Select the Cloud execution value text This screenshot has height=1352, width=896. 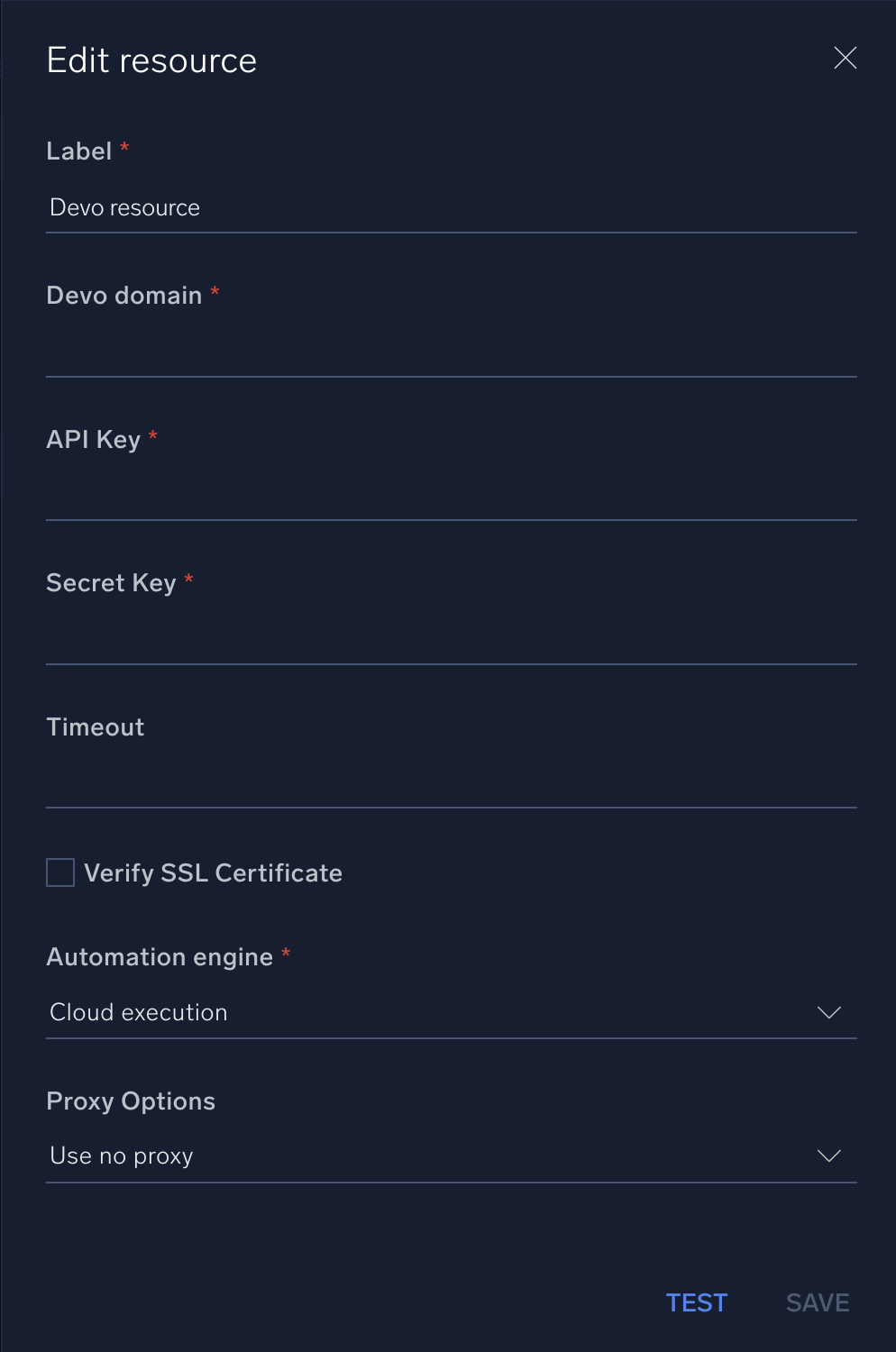click(x=138, y=1012)
